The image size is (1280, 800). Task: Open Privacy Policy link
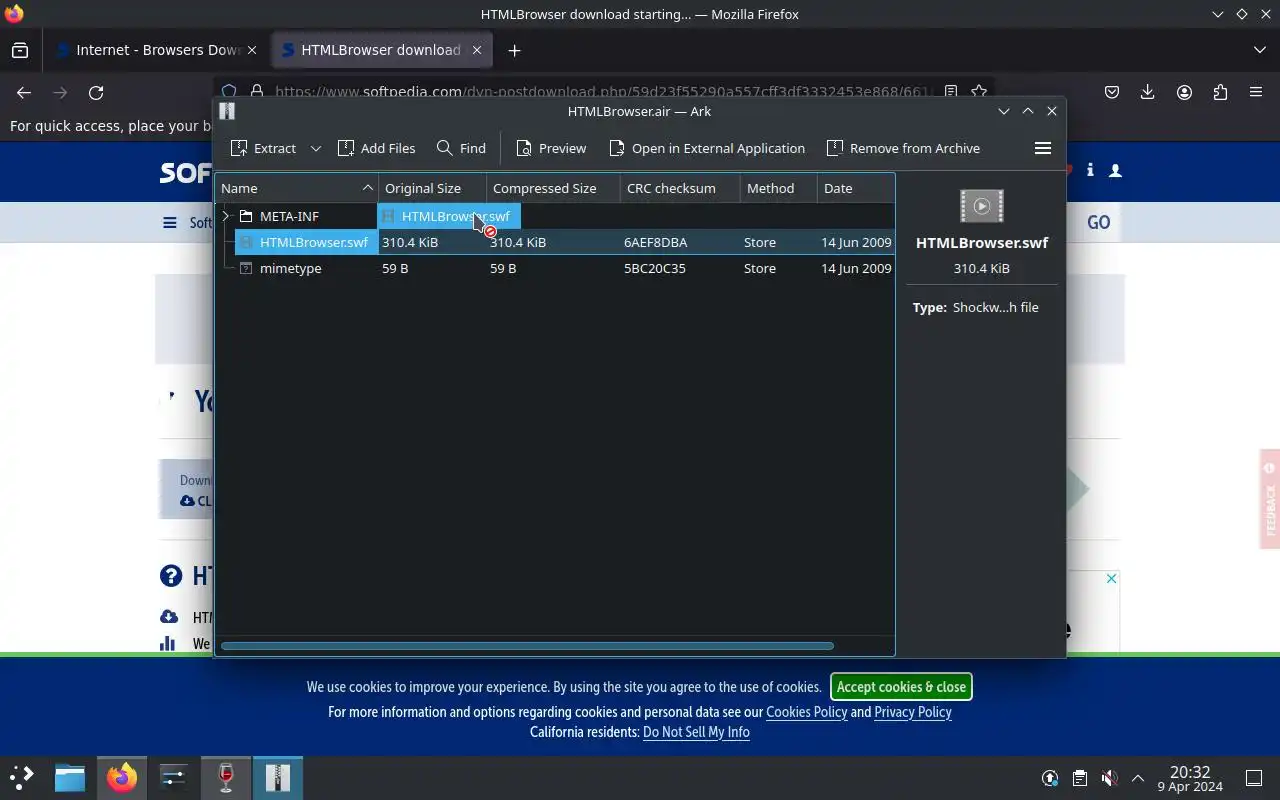tap(913, 712)
